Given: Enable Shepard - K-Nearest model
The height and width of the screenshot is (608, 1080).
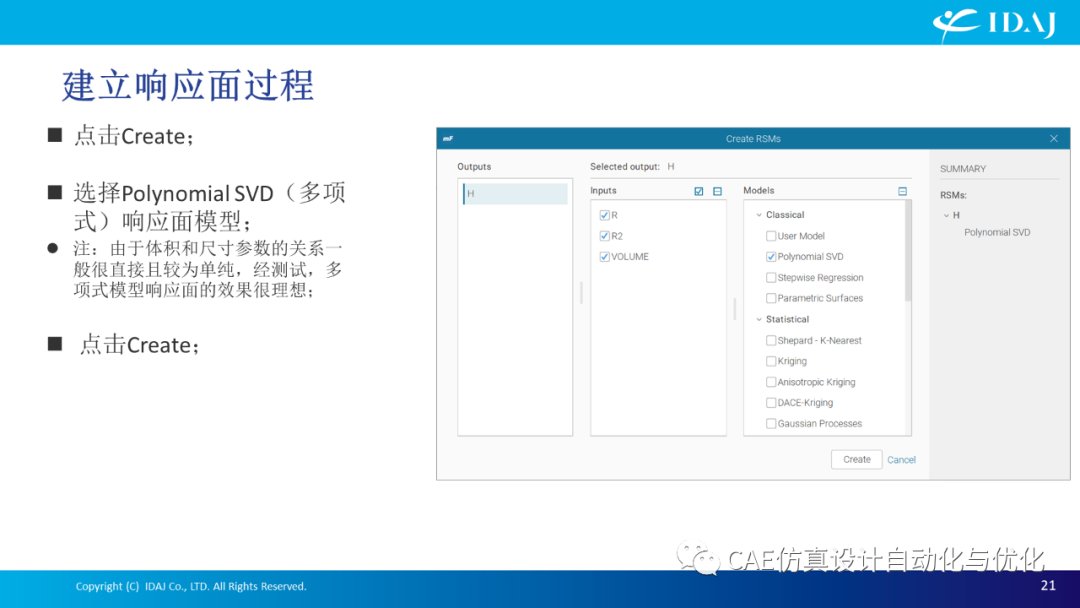Looking at the screenshot, I should pos(771,340).
